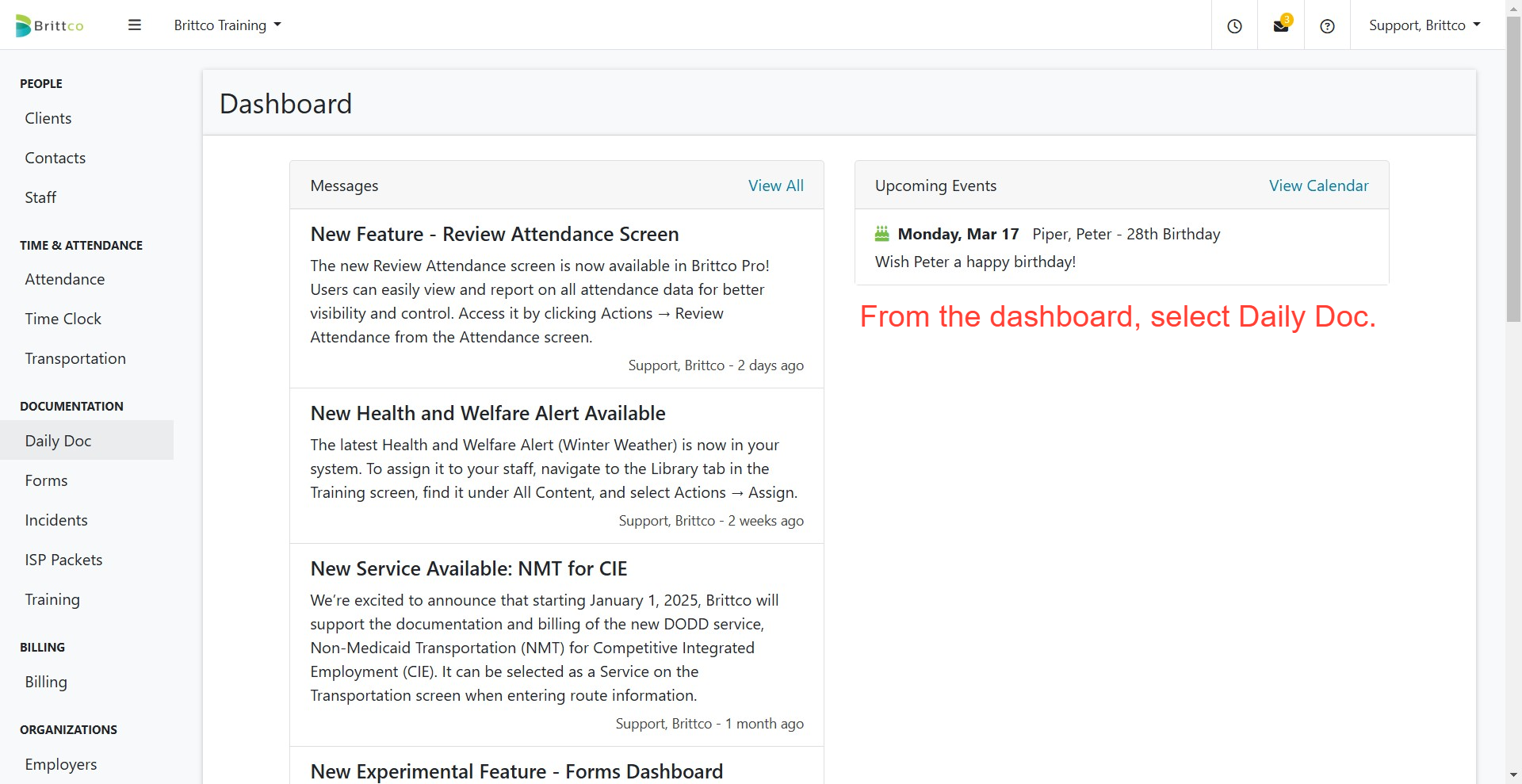Click the birthday cake event icon

pyautogui.click(x=882, y=234)
